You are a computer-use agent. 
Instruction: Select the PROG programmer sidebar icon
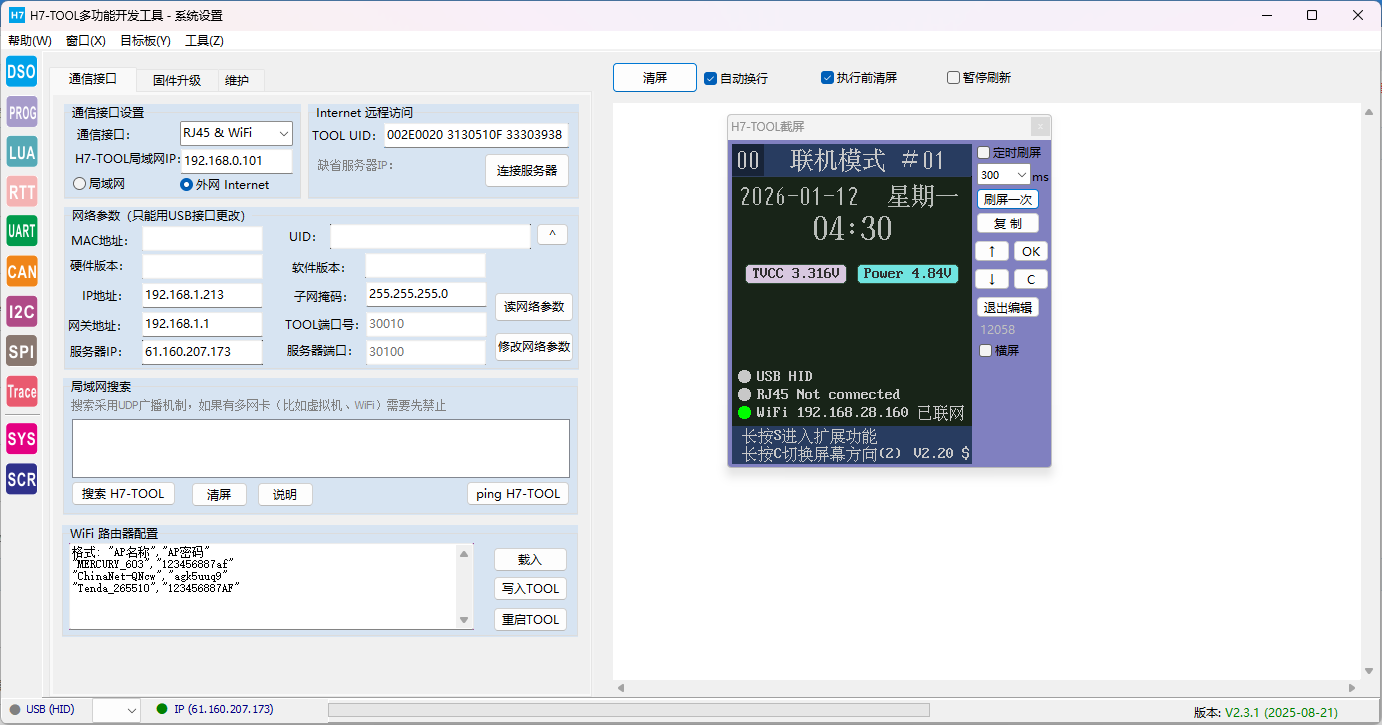pyautogui.click(x=21, y=112)
